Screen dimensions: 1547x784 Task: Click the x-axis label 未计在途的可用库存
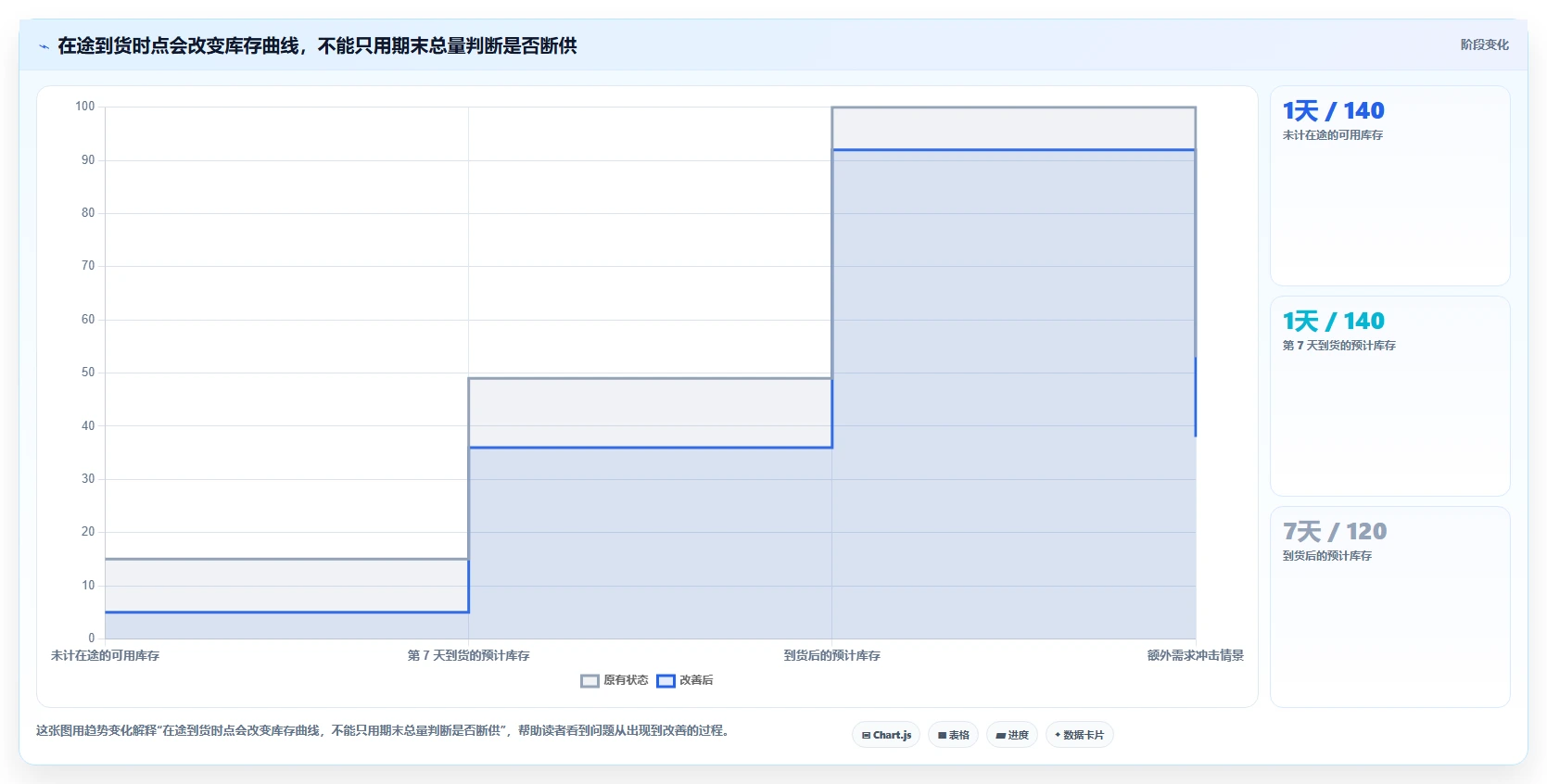[105, 655]
